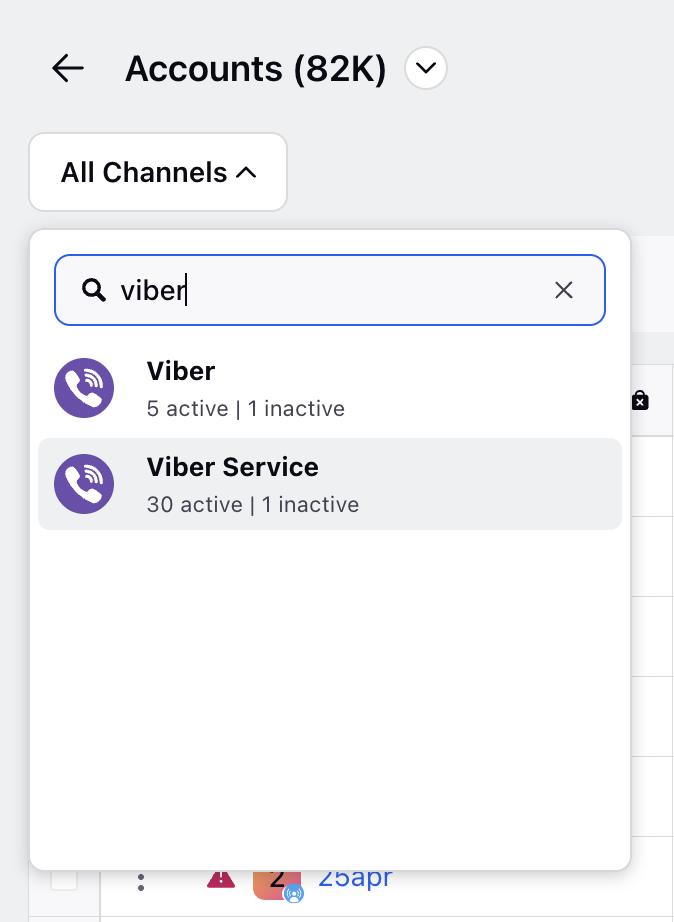Collapse the All Channels dropdown
Viewport: 674px width, 922px height.
point(158,172)
